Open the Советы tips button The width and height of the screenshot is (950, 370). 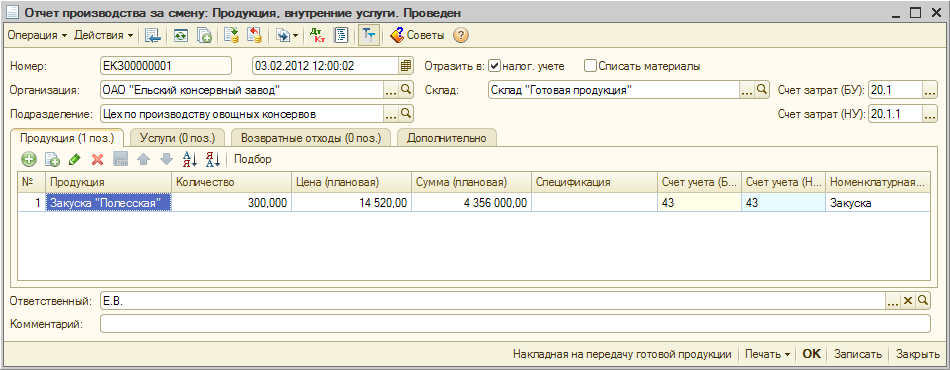coord(417,36)
